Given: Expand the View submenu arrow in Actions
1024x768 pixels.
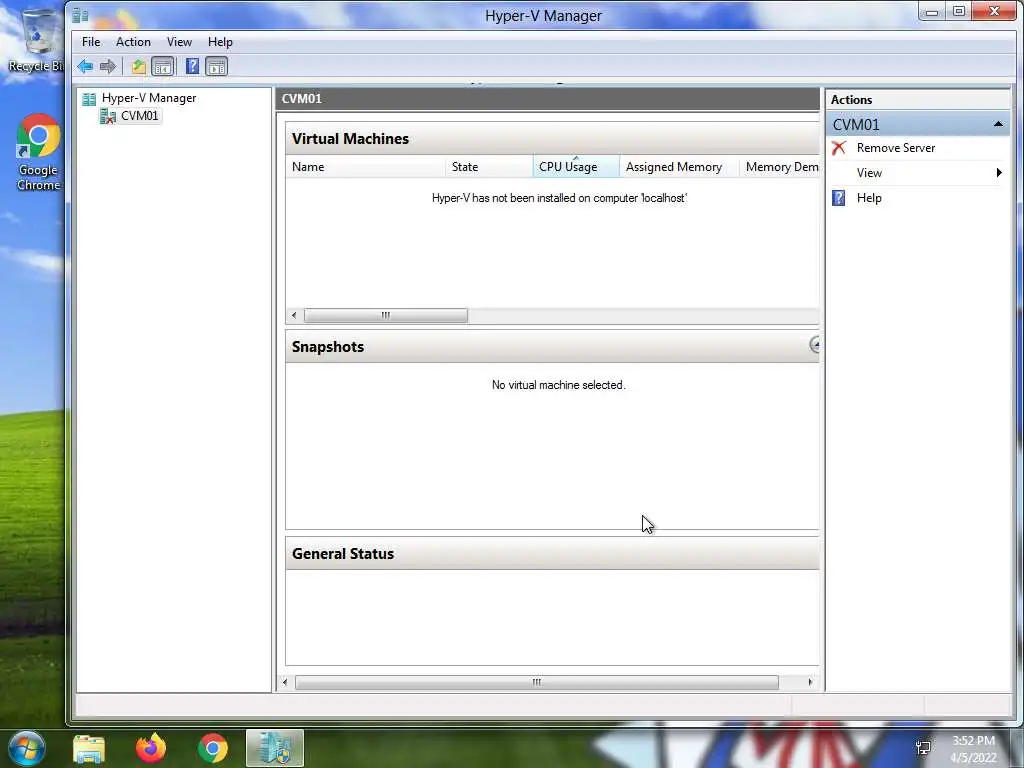Looking at the screenshot, I should point(999,172).
